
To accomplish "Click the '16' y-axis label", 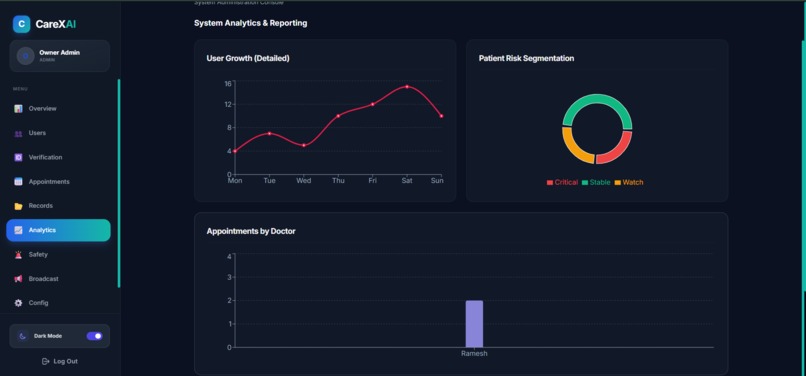I will (228, 83).
